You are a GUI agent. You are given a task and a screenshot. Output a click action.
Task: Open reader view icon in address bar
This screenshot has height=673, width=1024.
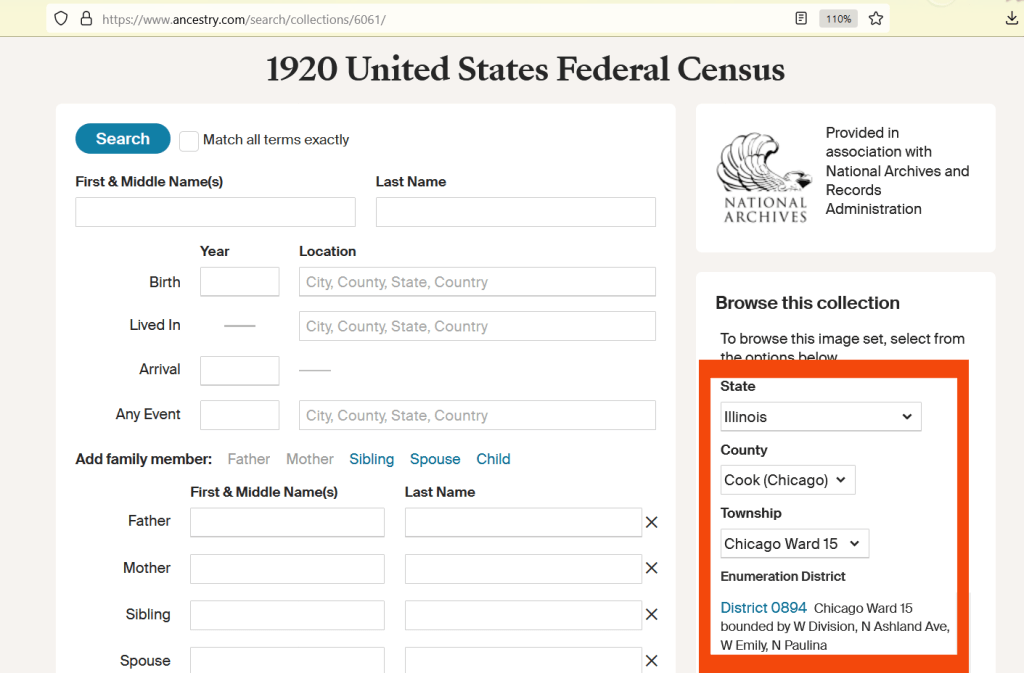801,18
